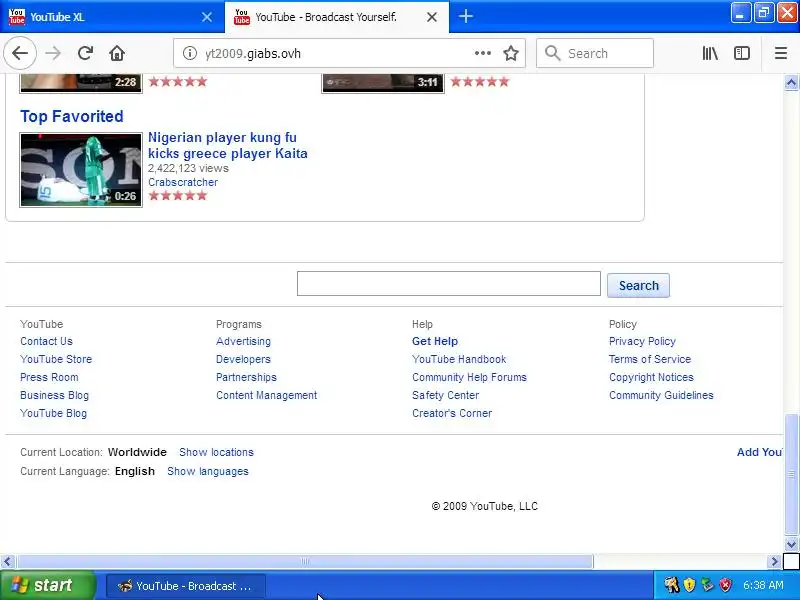Open the Developers link

(x=243, y=359)
